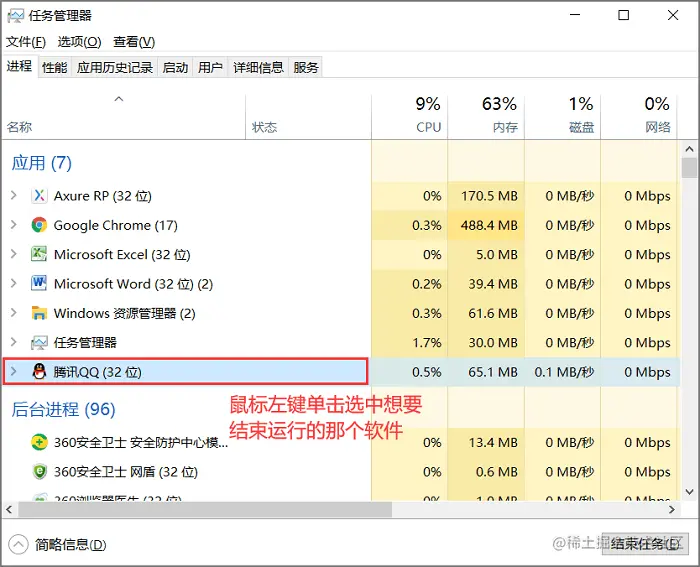The width and height of the screenshot is (700, 567).
Task: Switch to the 启动 tab
Action: point(175,67)
